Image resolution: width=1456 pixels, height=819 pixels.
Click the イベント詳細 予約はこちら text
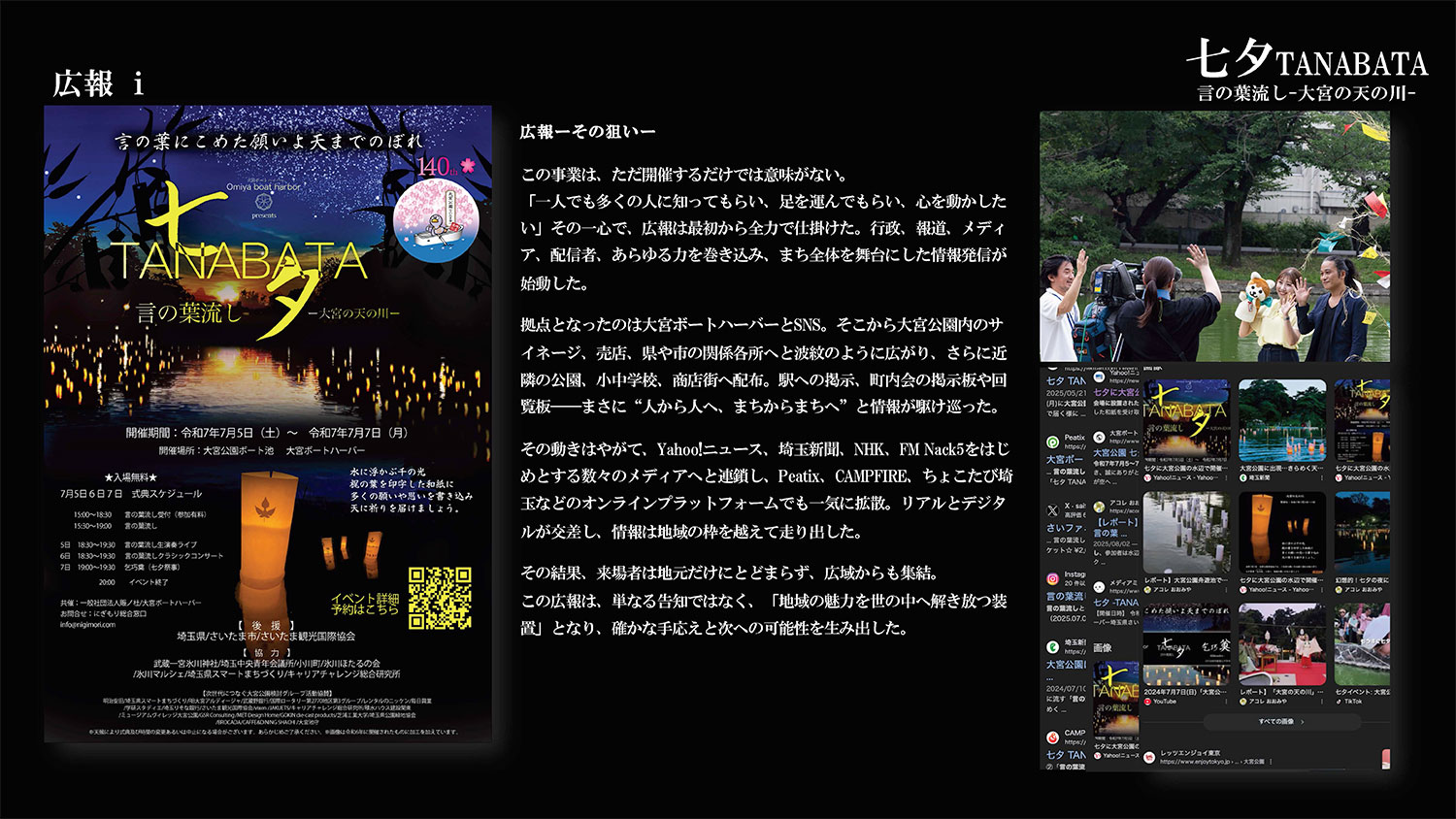pyautogui.click(x=365, y=604)
